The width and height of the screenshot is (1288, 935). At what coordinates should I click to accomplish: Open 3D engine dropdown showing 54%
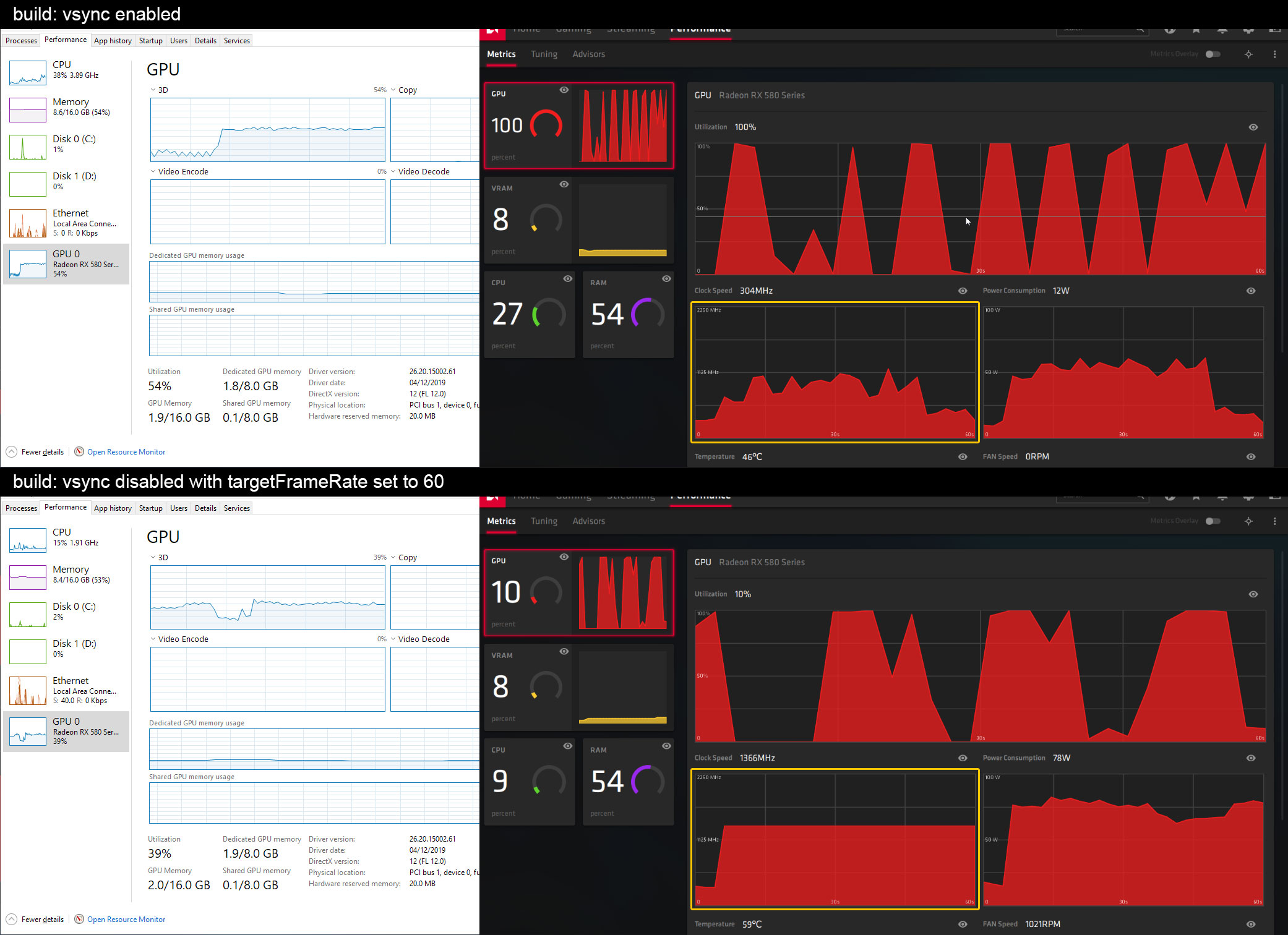coord(153,90)
